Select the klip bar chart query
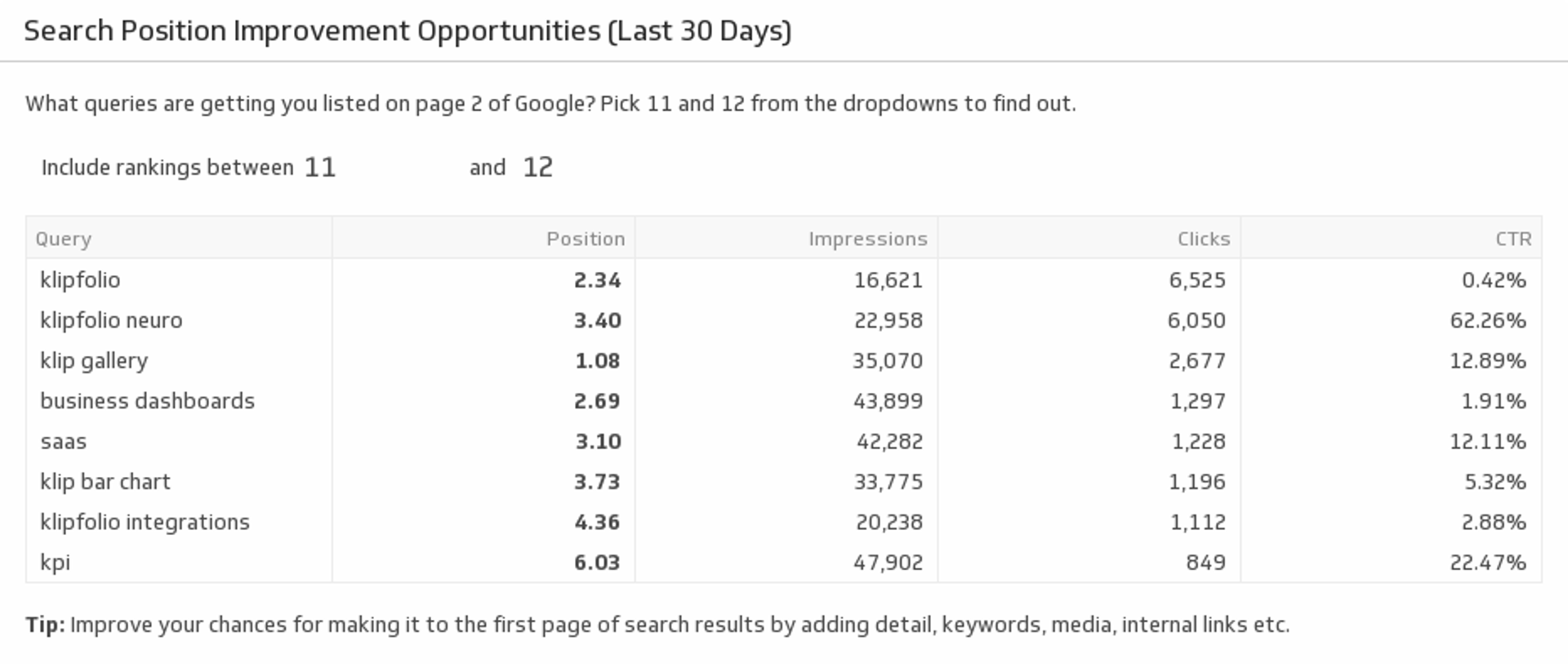 [x=105, y=482]
